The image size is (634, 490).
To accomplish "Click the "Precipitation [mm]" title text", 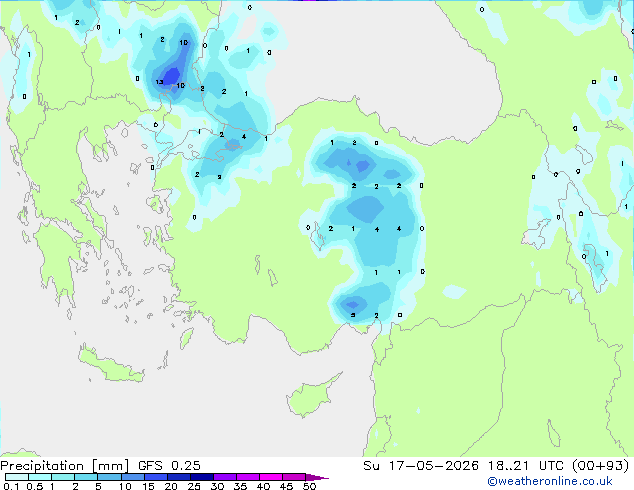I will coord(65,466).
